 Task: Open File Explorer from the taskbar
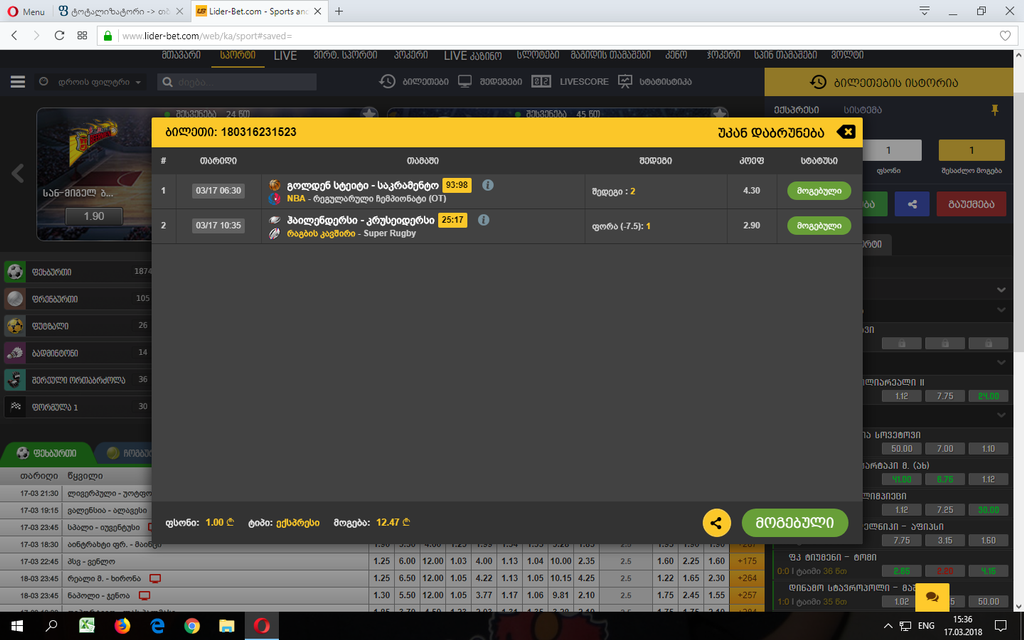click(227, 626)
